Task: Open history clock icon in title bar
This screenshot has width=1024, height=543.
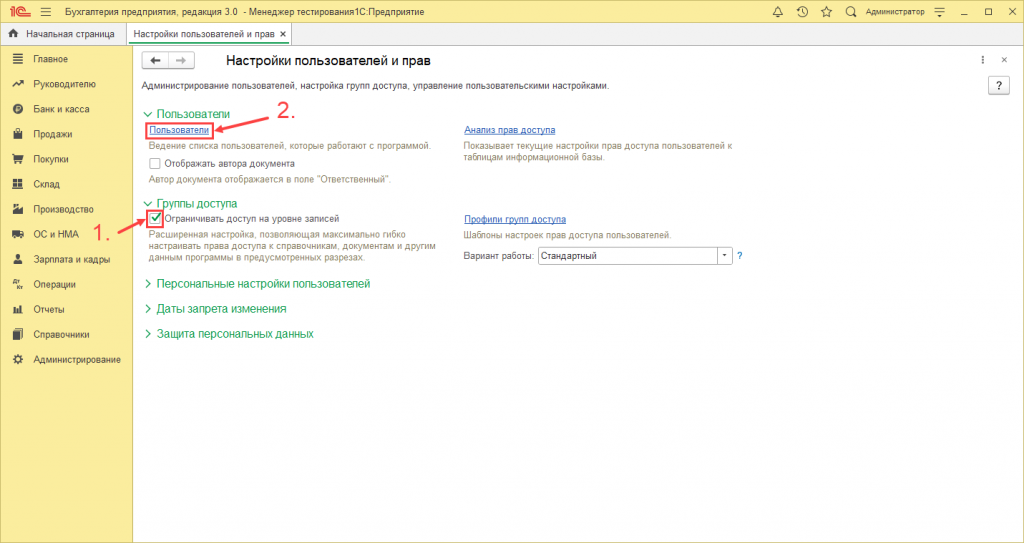Action: [803, 12]
